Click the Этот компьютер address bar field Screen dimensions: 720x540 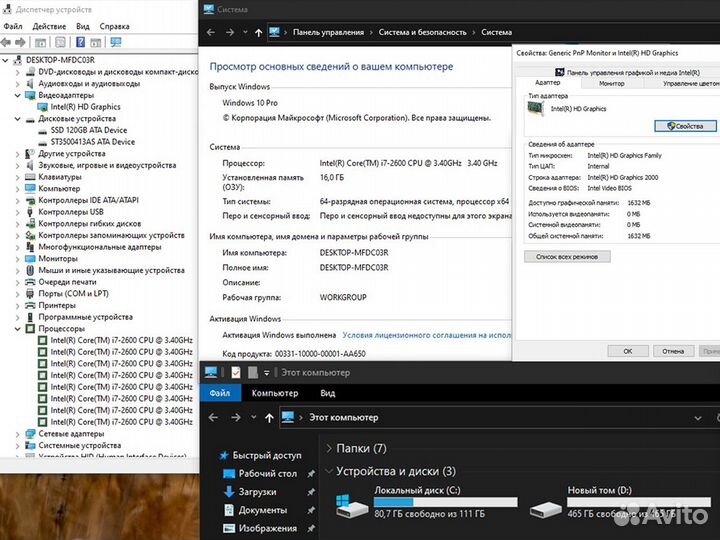[491, 418]
